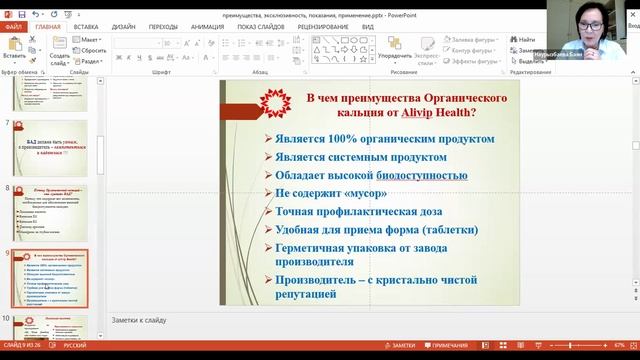The image size is (640, 360).
Task: Toggle strikethrough (abc) formatting
Action: pos(160,58)
